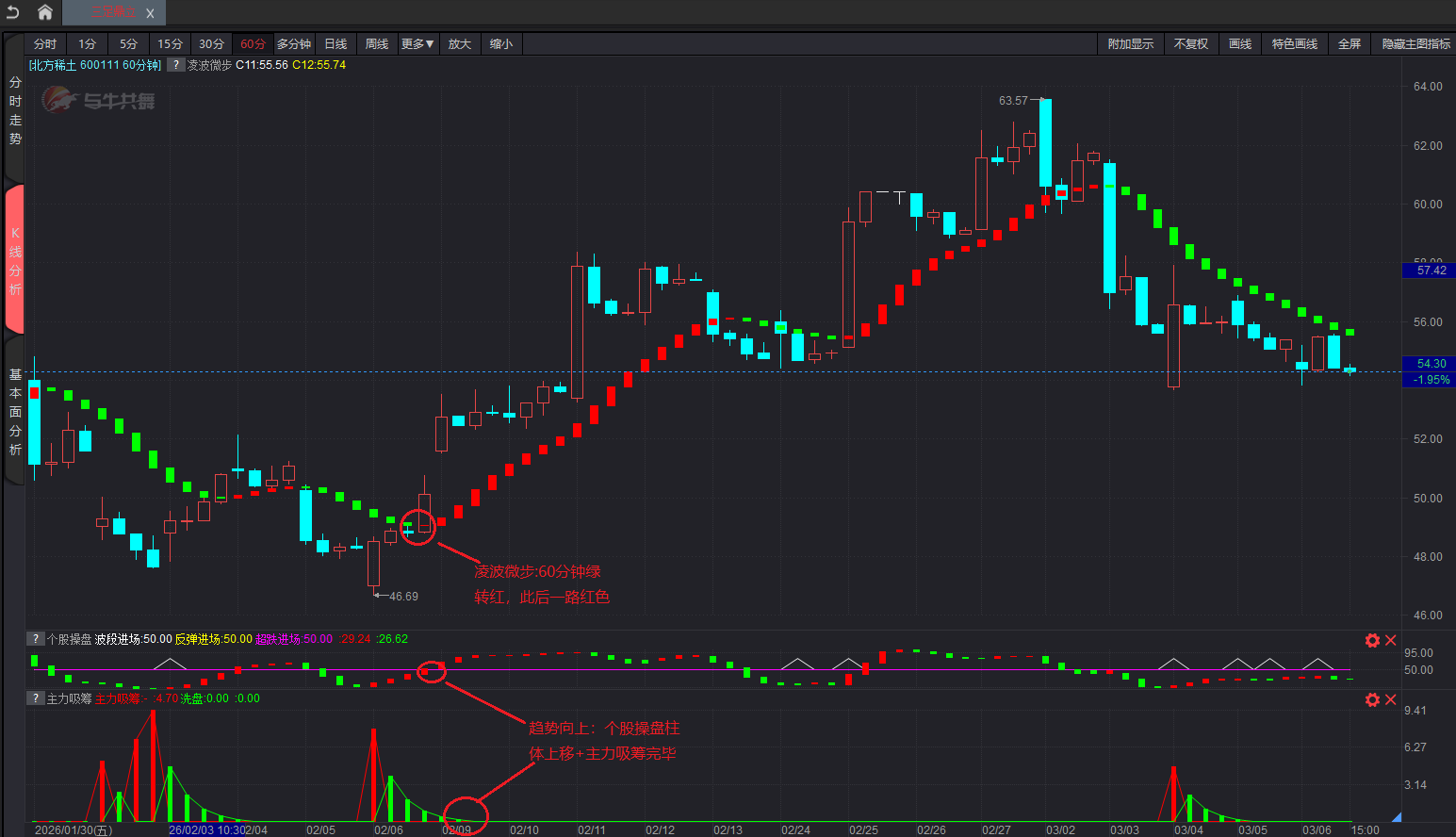Toggle 全屏 fullscreen mode
The width and height of the screenshot is (1456, 837).
pos(1350,44)
